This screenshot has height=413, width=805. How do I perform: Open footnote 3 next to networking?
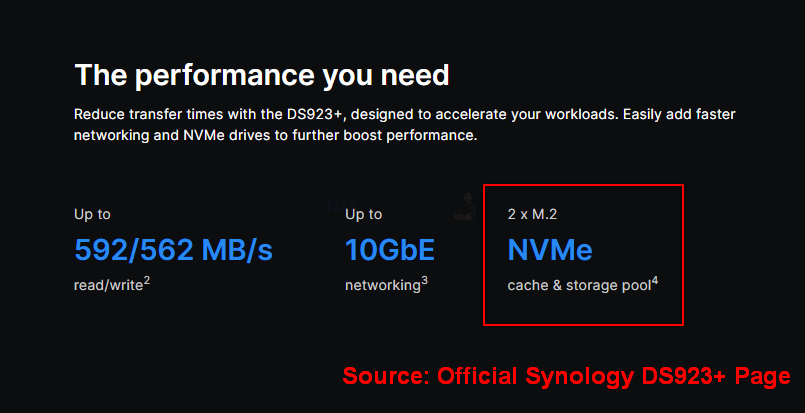pyautogui.click(x=425, y=280)
